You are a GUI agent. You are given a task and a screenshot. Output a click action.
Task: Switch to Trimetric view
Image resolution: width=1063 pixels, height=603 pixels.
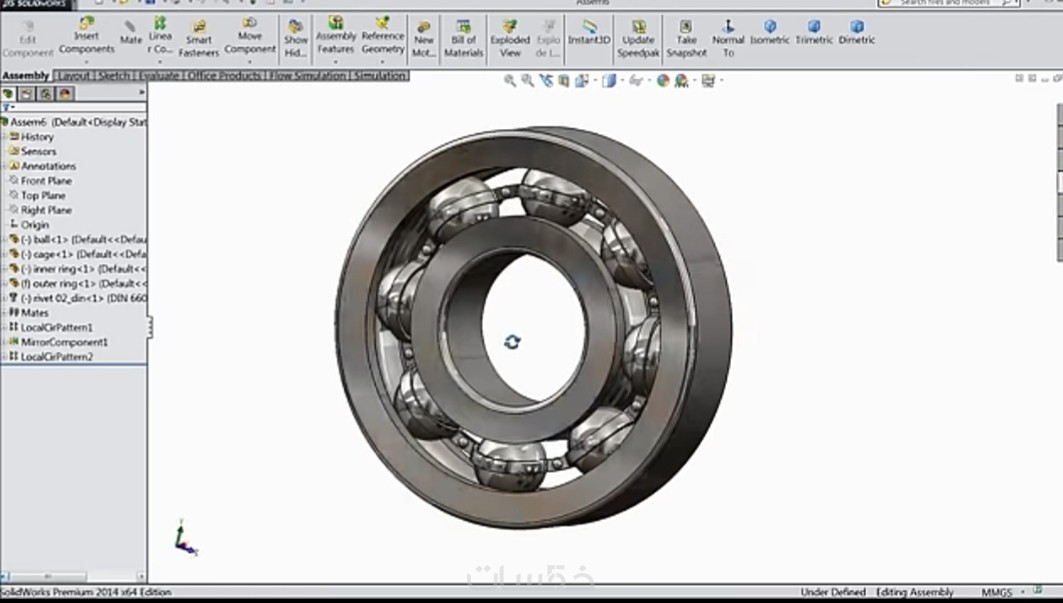click(x=814, y=33)
